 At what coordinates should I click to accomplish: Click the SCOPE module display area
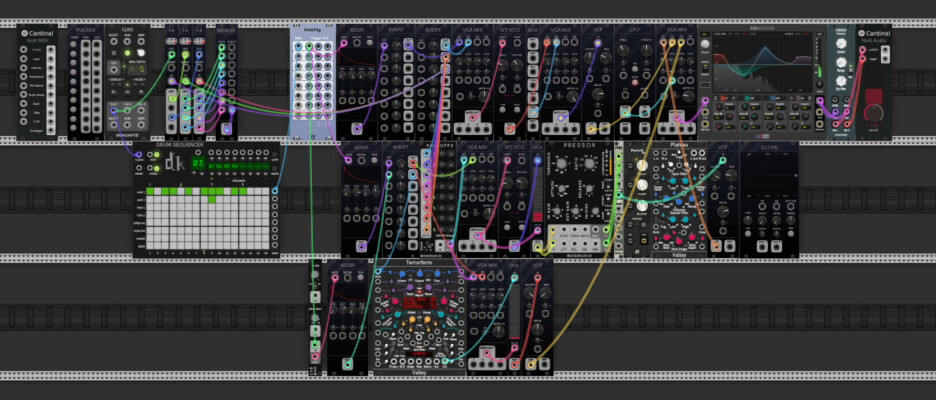(x=768, y=175)
